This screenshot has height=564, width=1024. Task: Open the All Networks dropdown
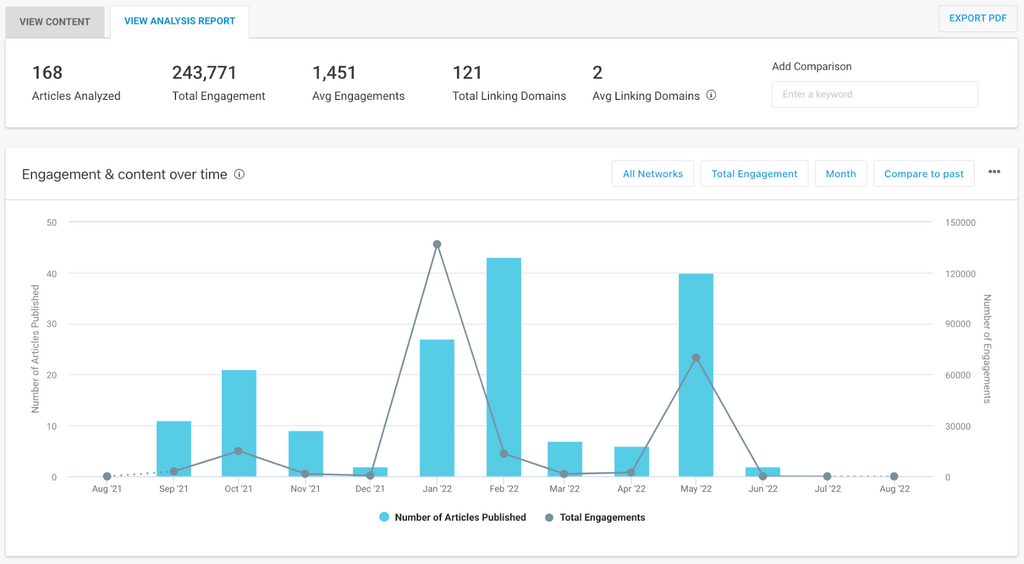[652, 174]
